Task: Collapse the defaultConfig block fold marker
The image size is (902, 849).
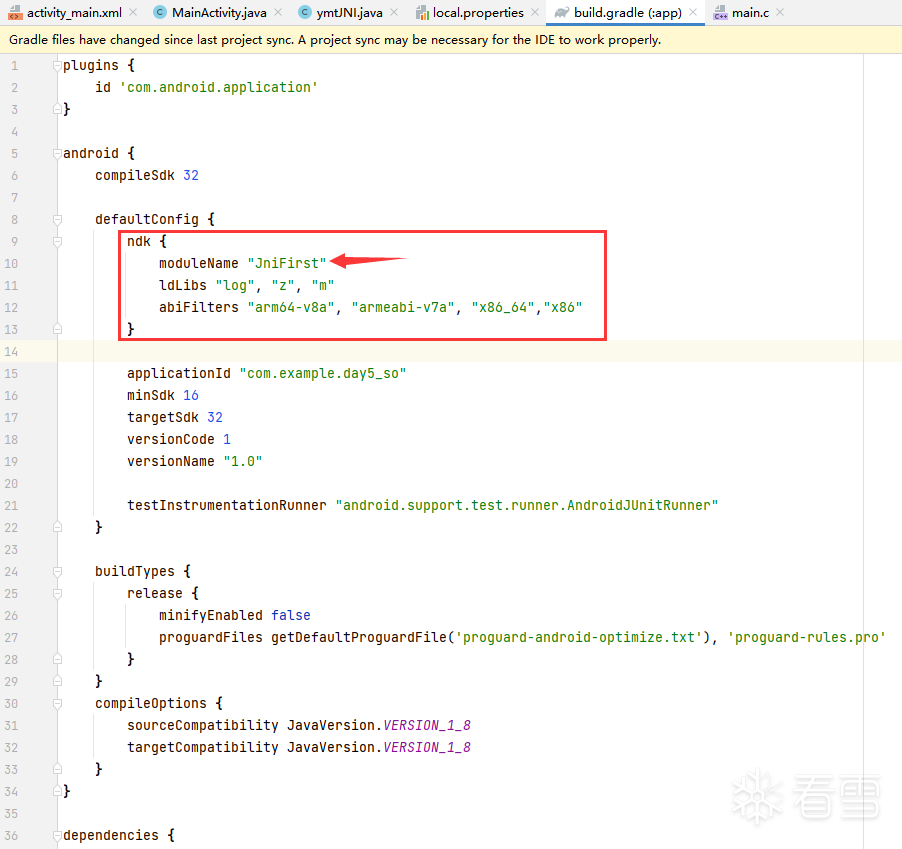Action: (57, 220)
